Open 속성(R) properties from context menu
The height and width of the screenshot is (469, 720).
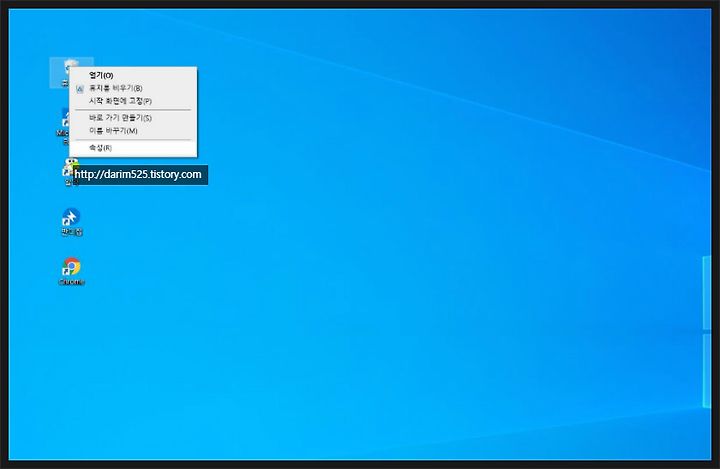pyautogui.click(x=133, y=147)
